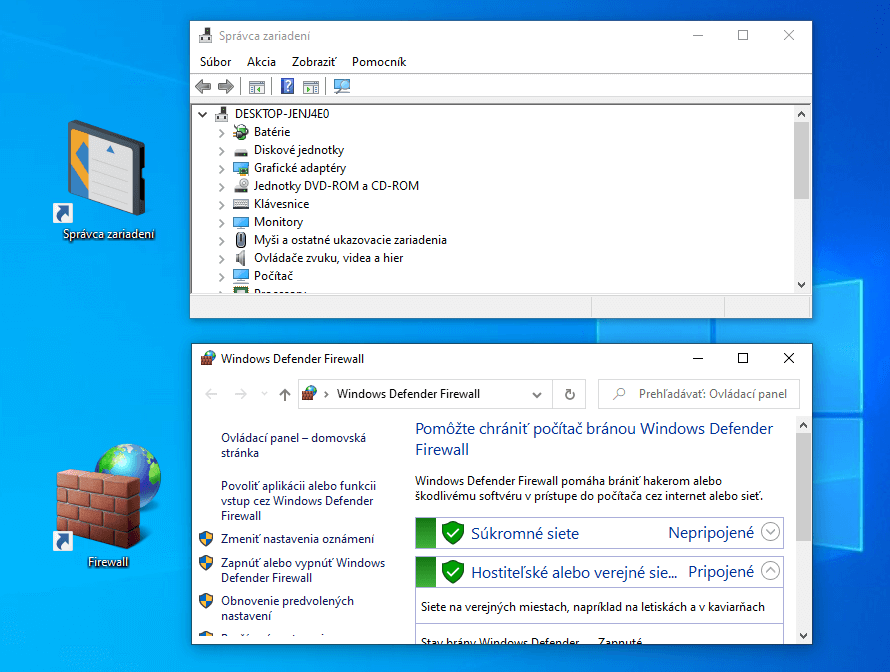This screenshot has height=672, width=890.
Task: Open the Akcia menu
Action: pos(261,62)
